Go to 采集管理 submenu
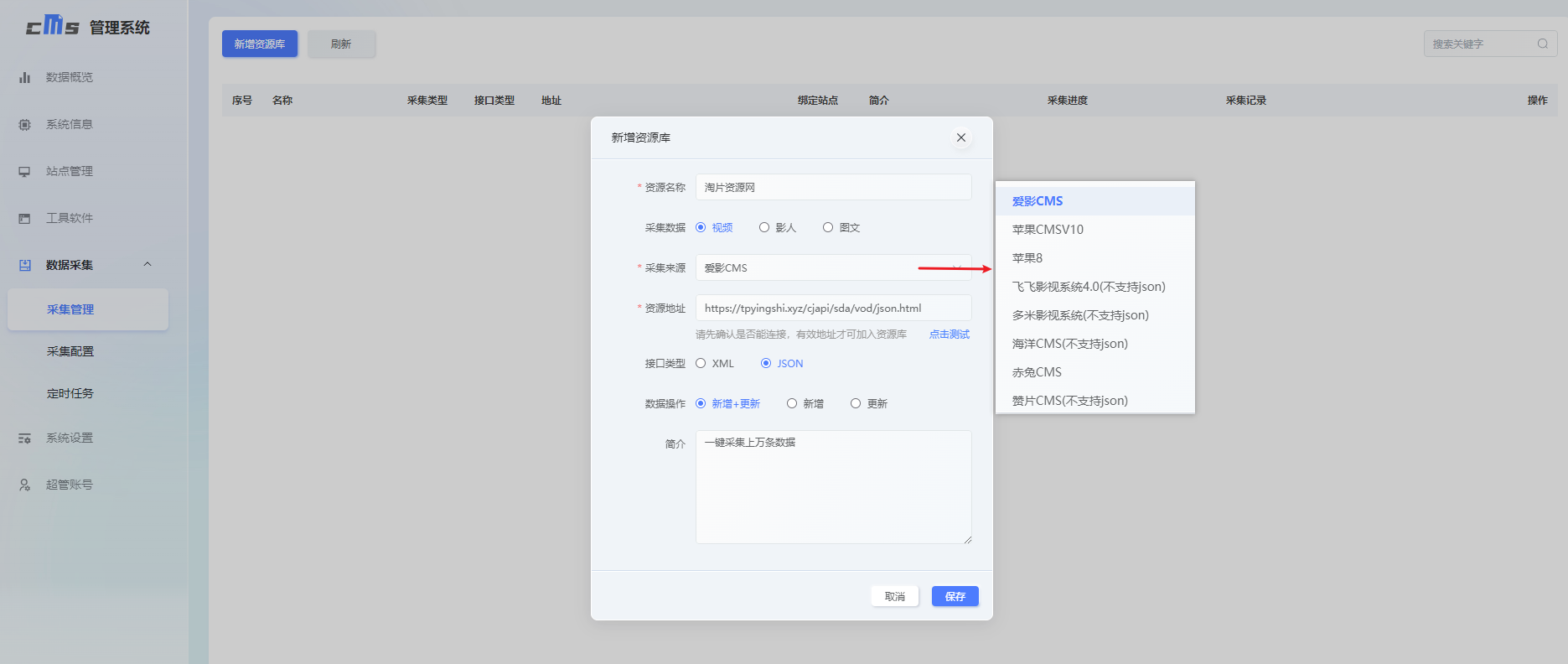1568x664 pixels. click(x=88, y=309)
